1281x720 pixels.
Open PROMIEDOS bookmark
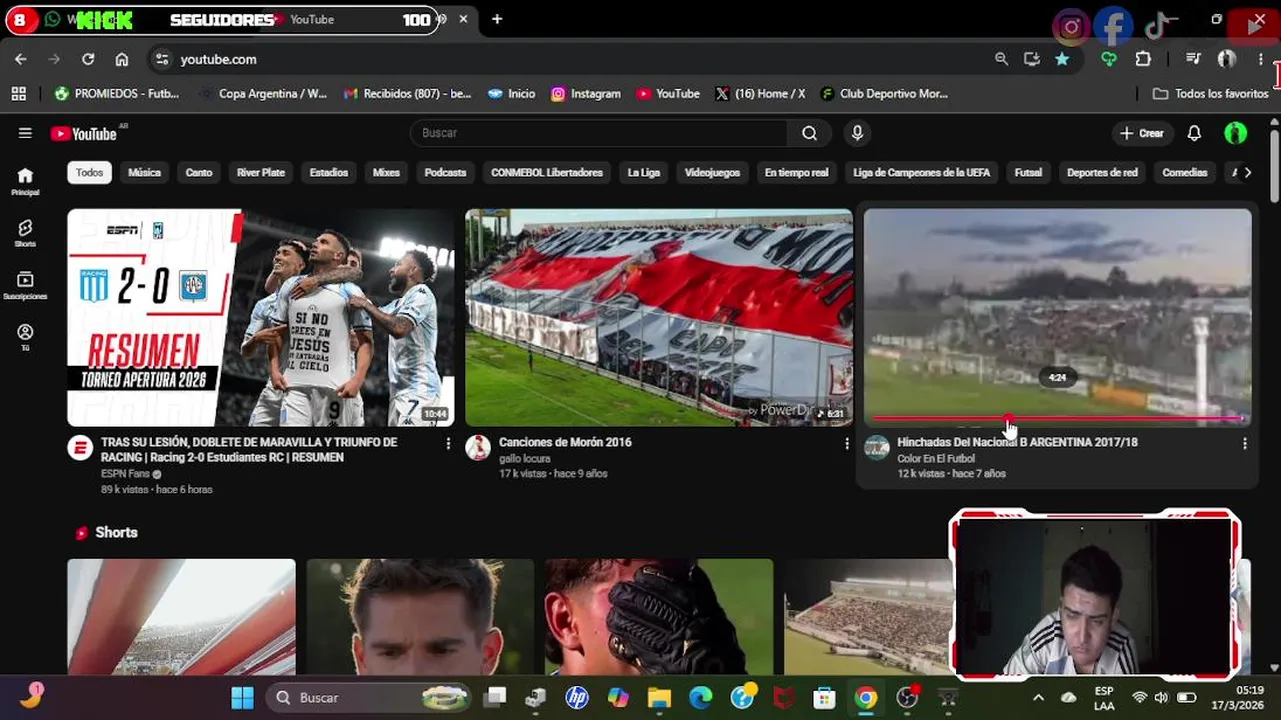[x=117, y=93]
